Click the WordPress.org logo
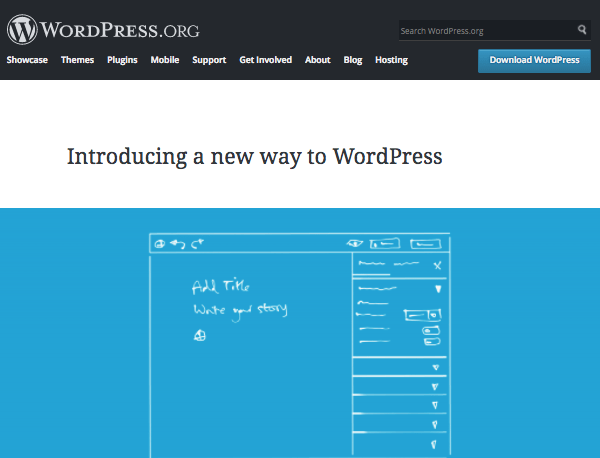The height and width of the screenshot is (458, 600). click(103, 30)
